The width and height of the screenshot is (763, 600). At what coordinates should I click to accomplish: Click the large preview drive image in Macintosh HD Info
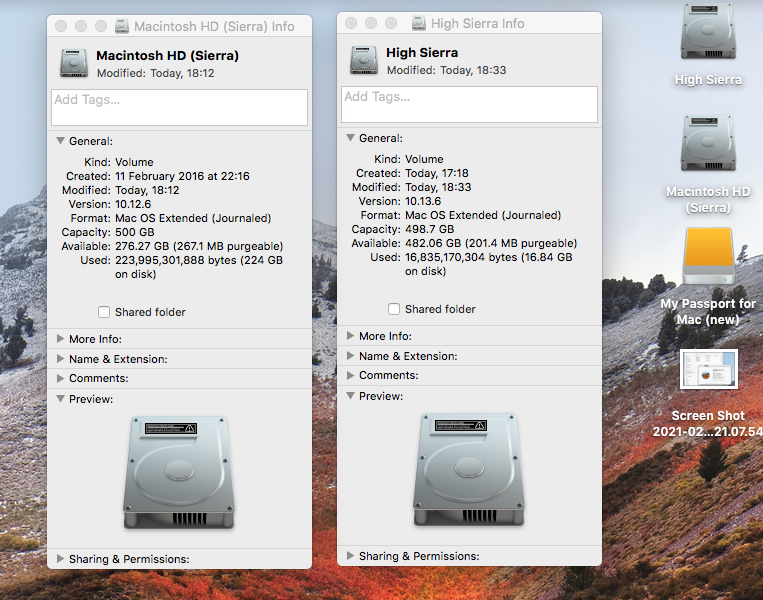[x=179, y=473]
